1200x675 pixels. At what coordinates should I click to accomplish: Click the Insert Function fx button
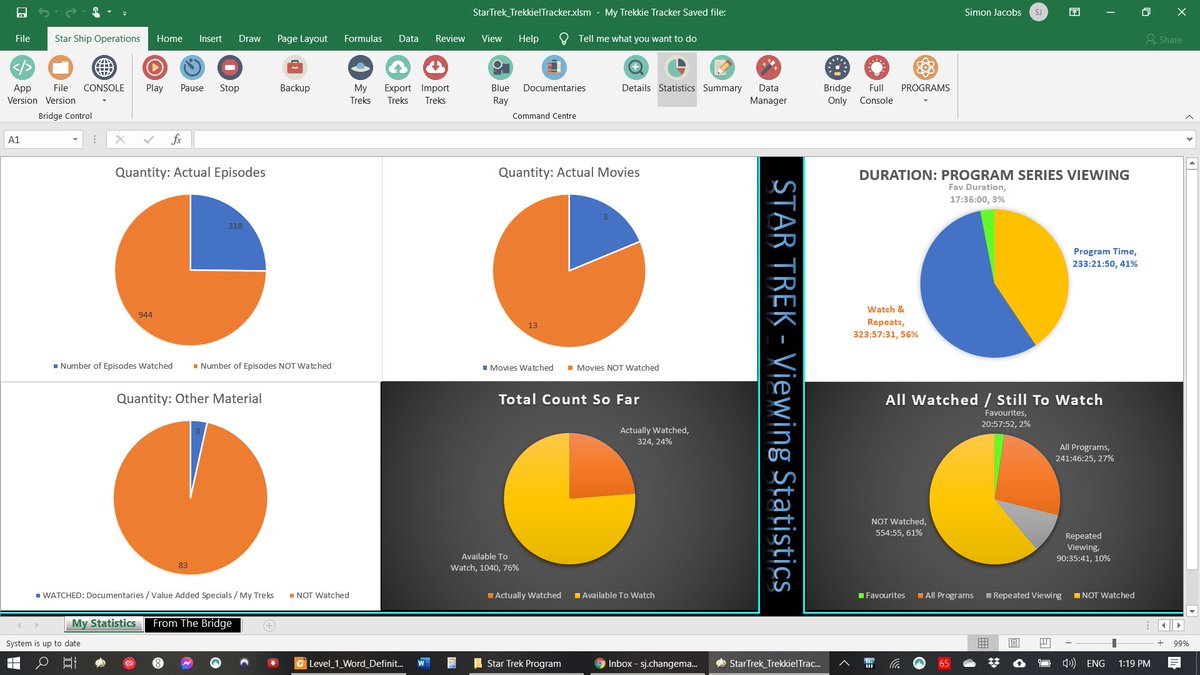[176, 140]
